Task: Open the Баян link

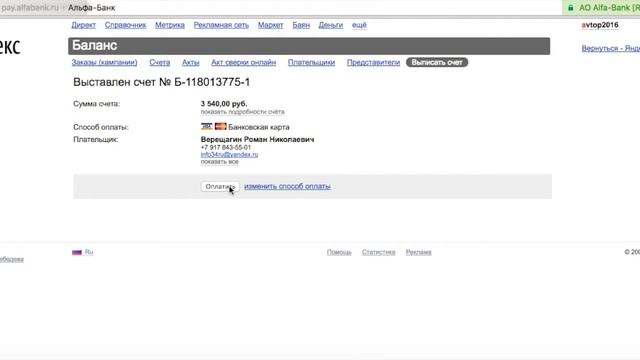Action: (x=301, y=25)
